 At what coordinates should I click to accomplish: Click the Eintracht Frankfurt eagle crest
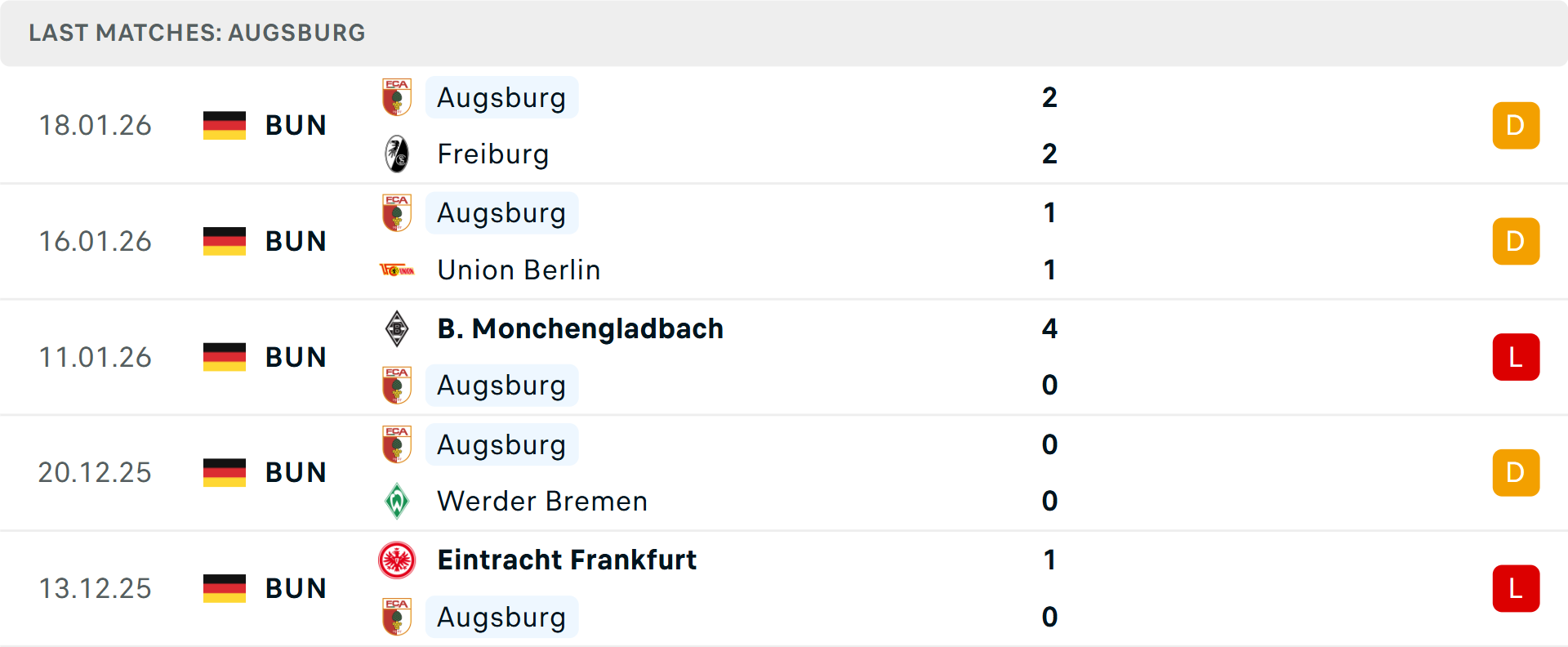click(x=397, y=560)
